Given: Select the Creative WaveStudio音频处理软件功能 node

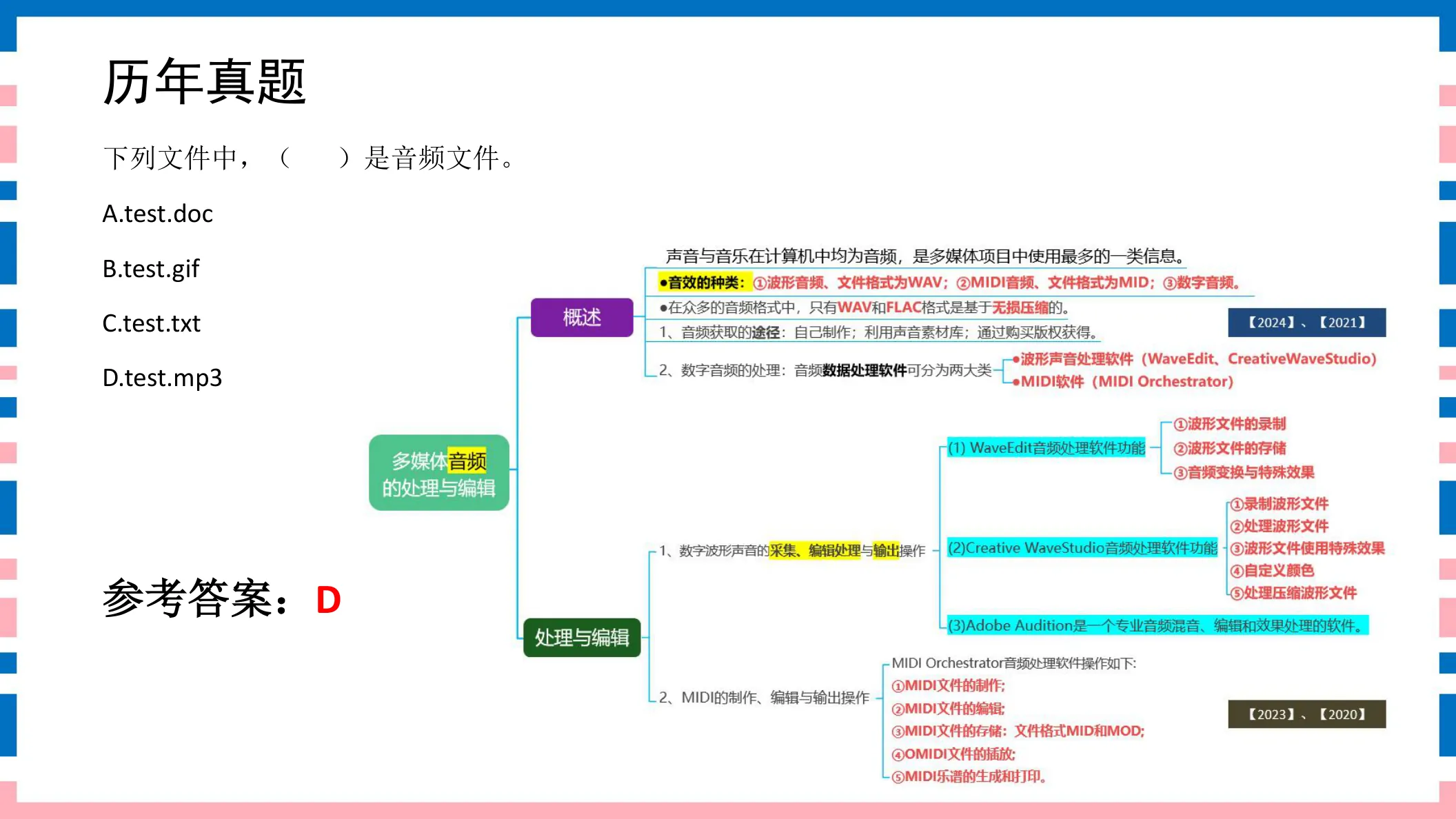Looking at the screenshot, I should [1082, 548].
